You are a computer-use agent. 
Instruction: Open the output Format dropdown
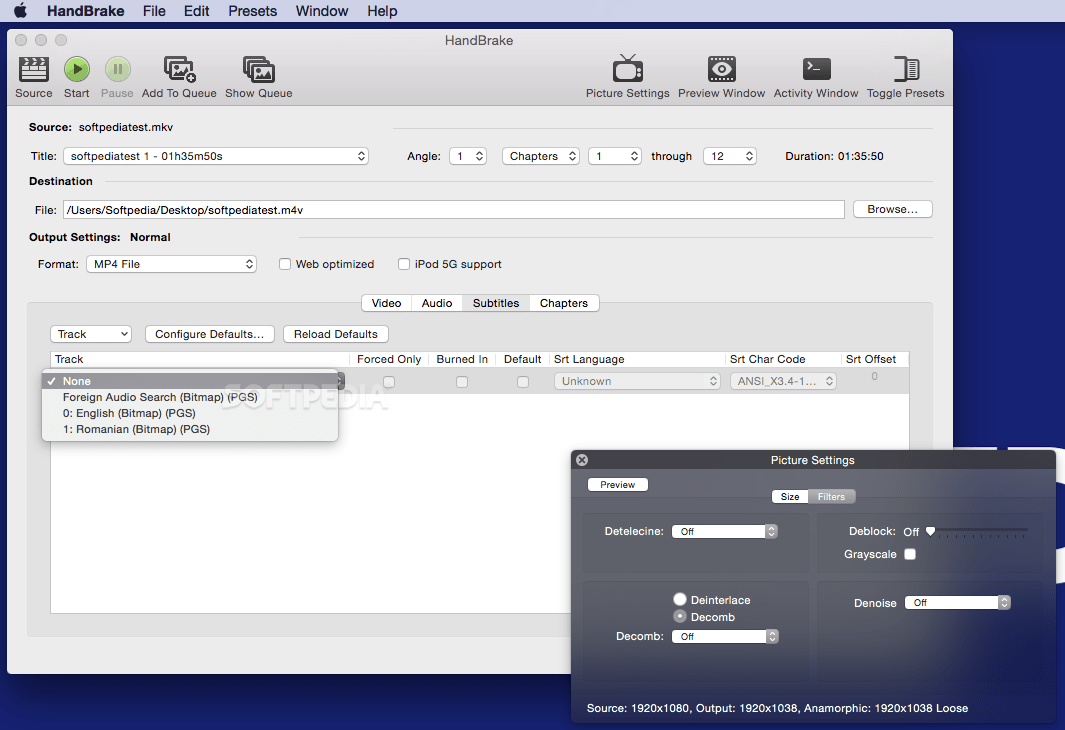click(171, 263)
